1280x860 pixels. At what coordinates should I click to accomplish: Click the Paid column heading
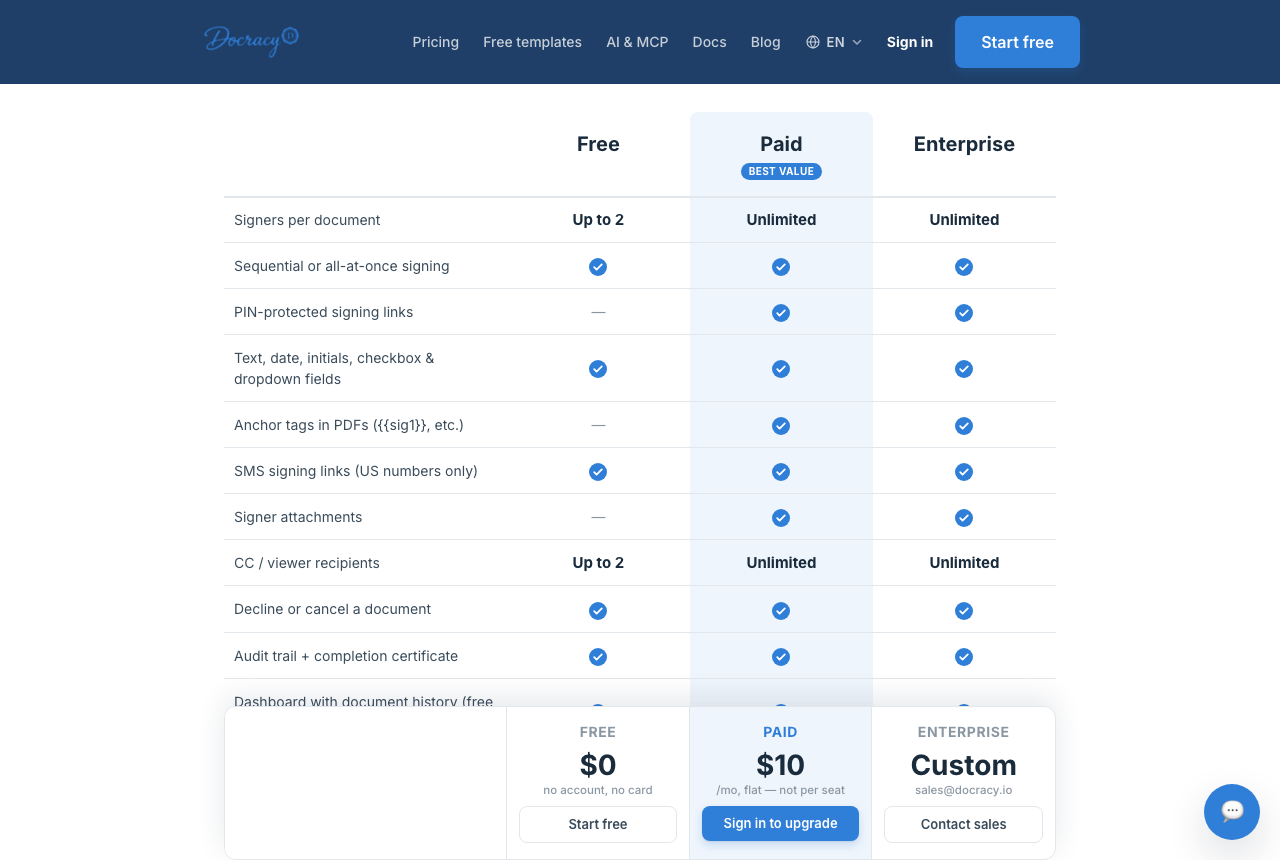[x=781, y=144]
